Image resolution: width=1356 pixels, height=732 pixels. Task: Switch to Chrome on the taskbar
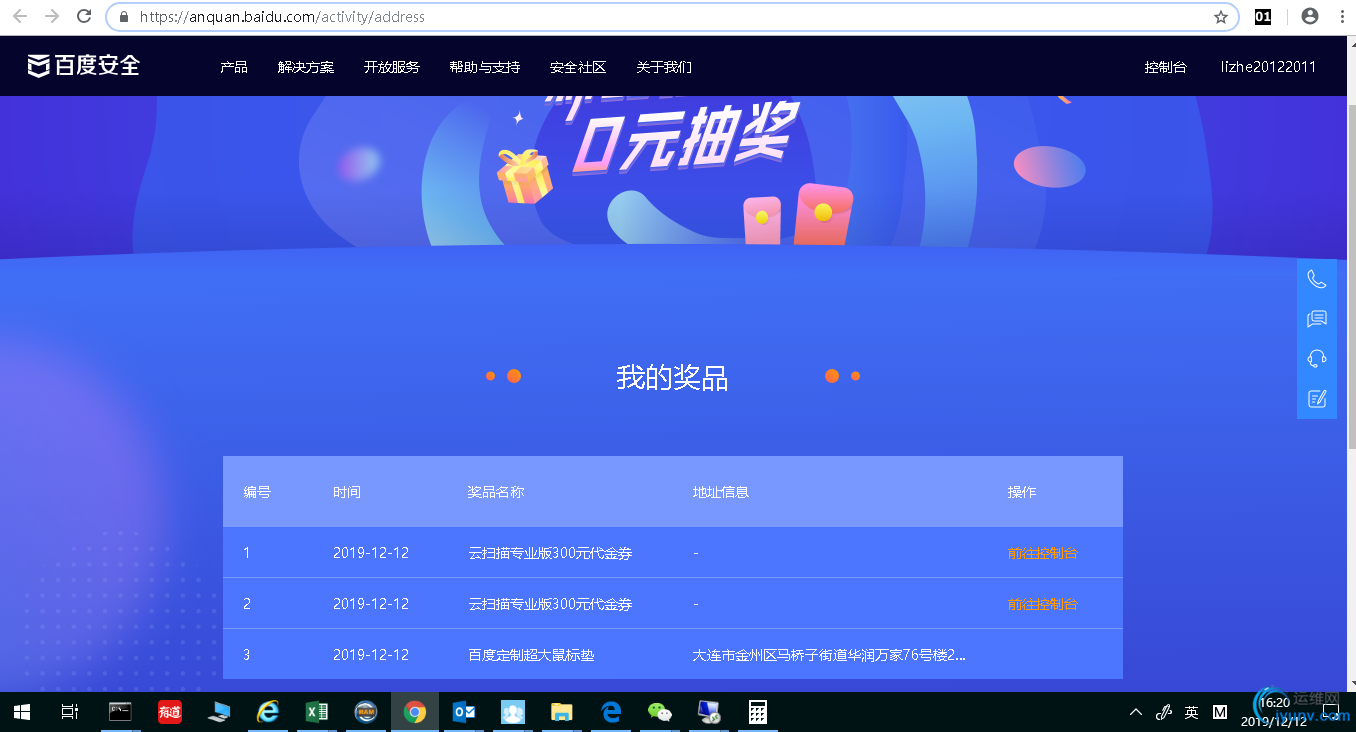[x=414, y=712]
